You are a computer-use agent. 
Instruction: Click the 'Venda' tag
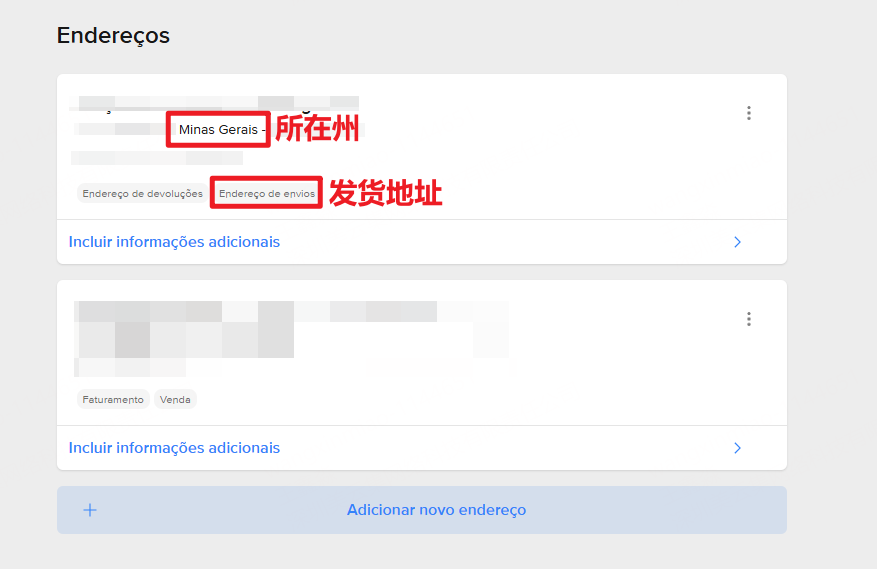tap(175, 399)
